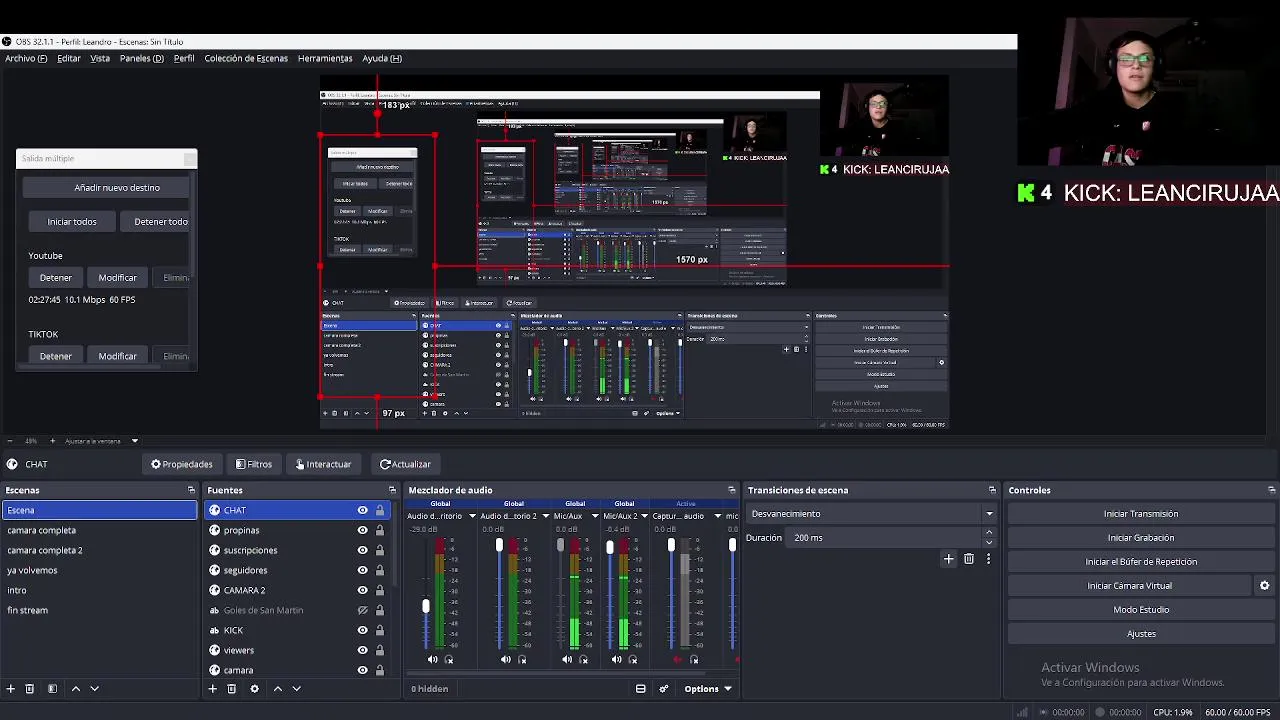Open Captur... audio channel dropdown arrow

point(717,516)
